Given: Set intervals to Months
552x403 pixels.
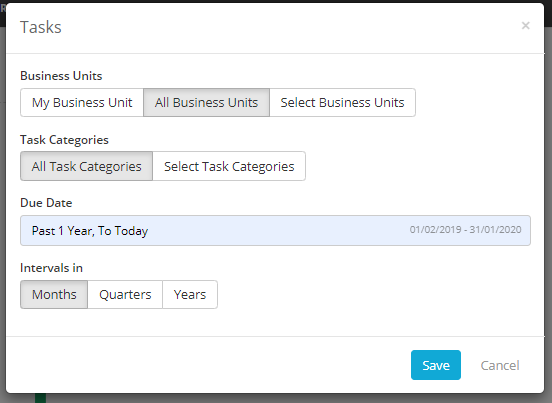Looking at the screenshot, I should (x=54, y=295).
